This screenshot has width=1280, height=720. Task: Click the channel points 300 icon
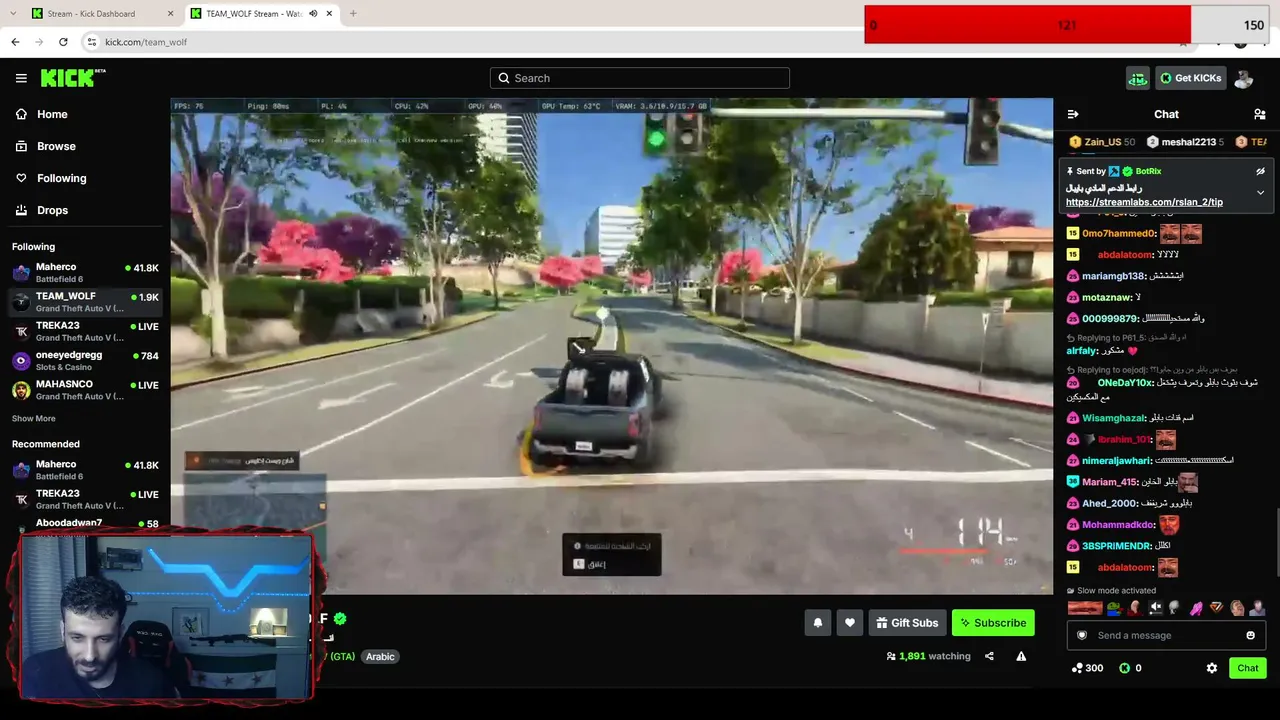pos(1077,668)
